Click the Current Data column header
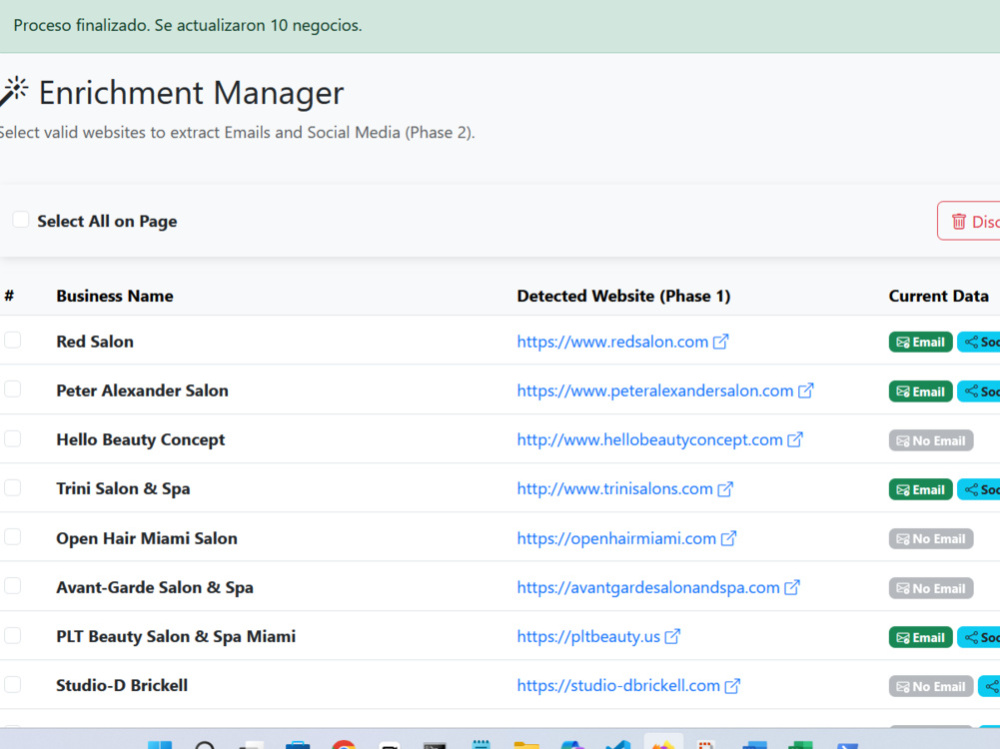Screen dimensions: 1000x749 [x=938, y=296]
